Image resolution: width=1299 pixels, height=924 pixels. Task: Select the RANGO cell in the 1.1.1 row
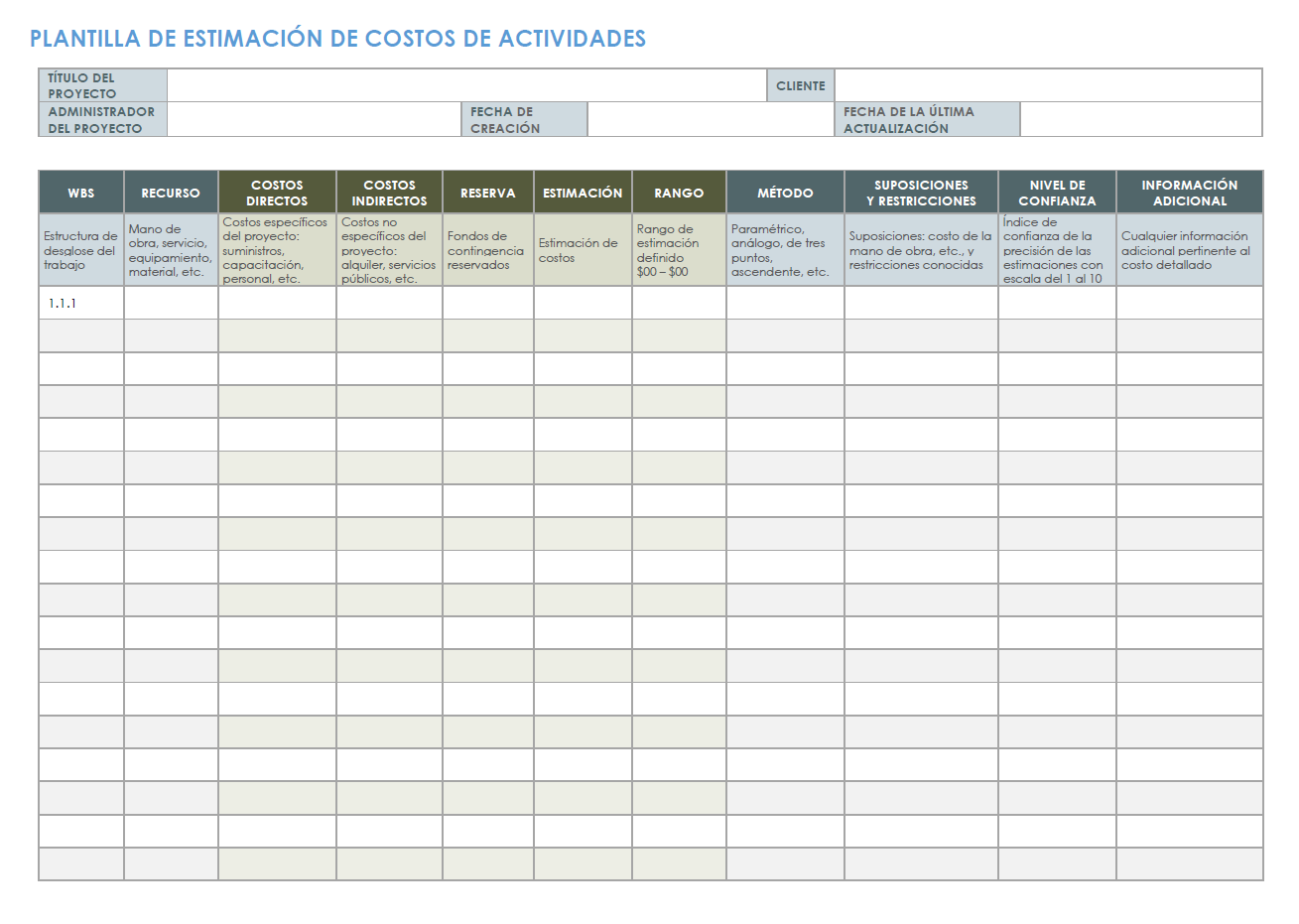click(679, 303)
